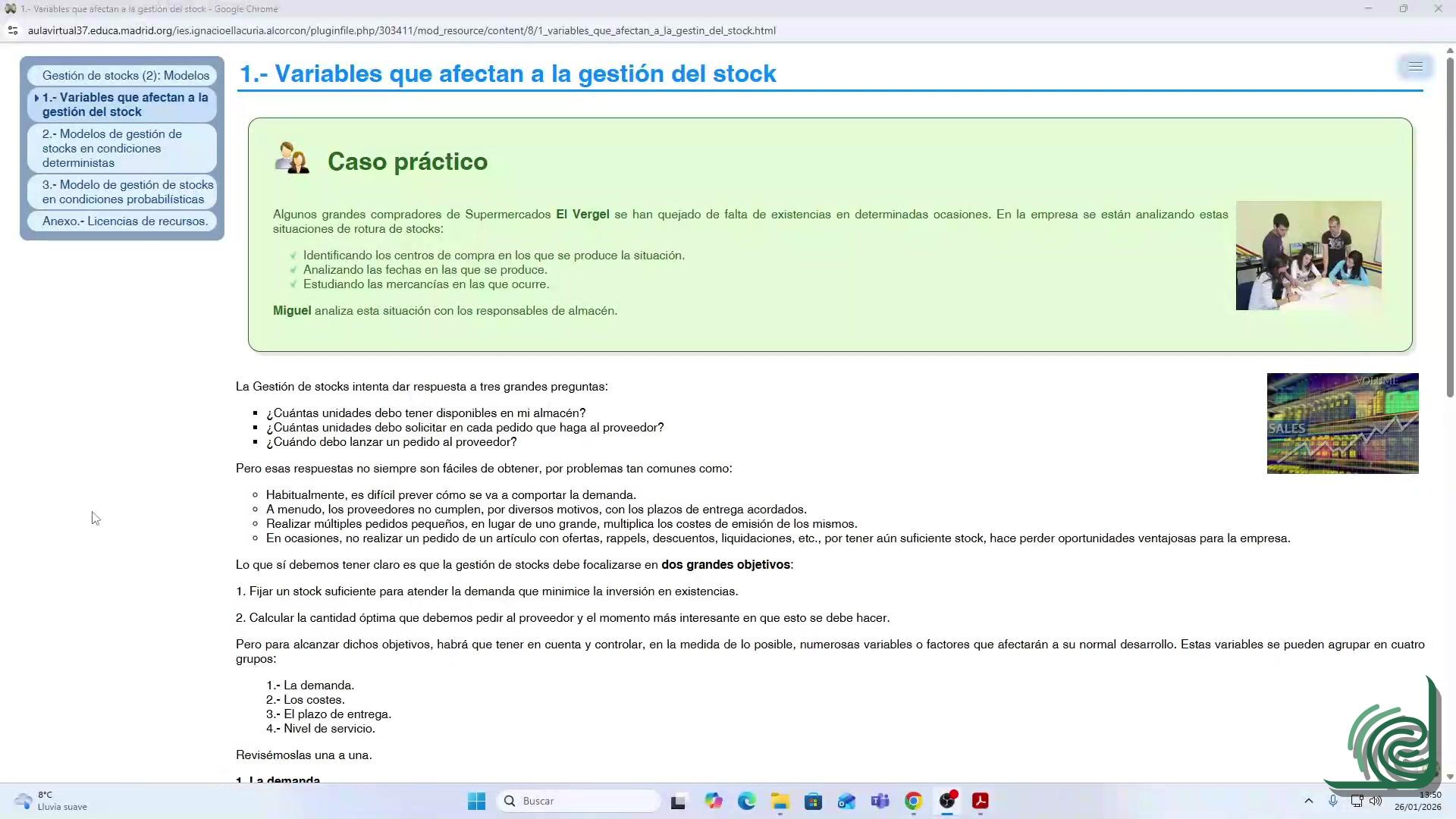Open Windows Start menu
Image resolution: width=1456 pixels, height=819 pixels.
[476, 801]
